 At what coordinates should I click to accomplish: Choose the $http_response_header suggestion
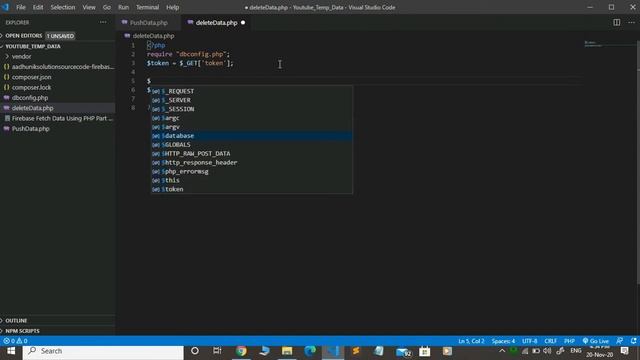click(252, 162)
